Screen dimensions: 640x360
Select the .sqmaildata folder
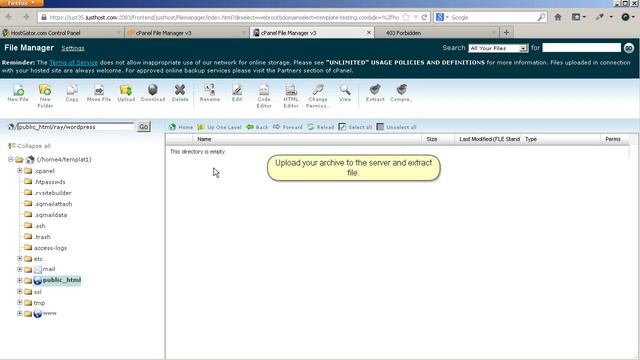[x=51, y=215]
